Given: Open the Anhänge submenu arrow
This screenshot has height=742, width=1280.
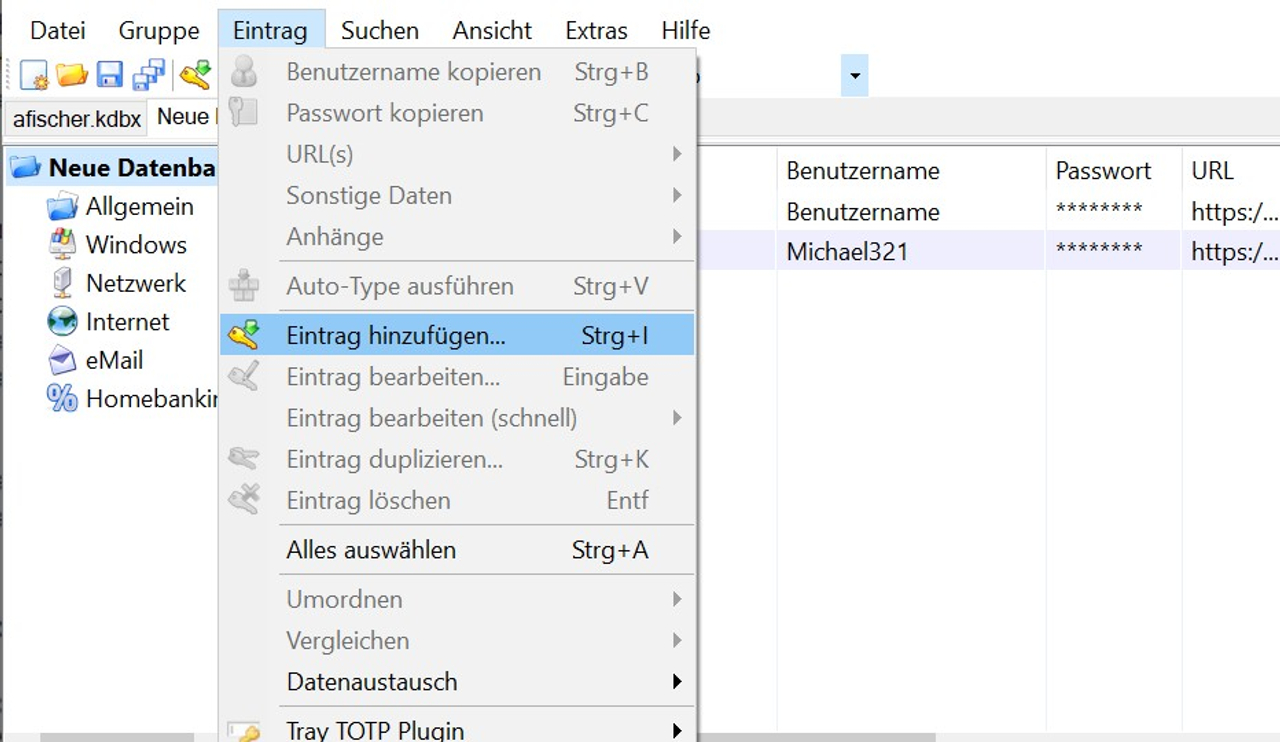Looking at the screenshot, I should pos(677,236).
